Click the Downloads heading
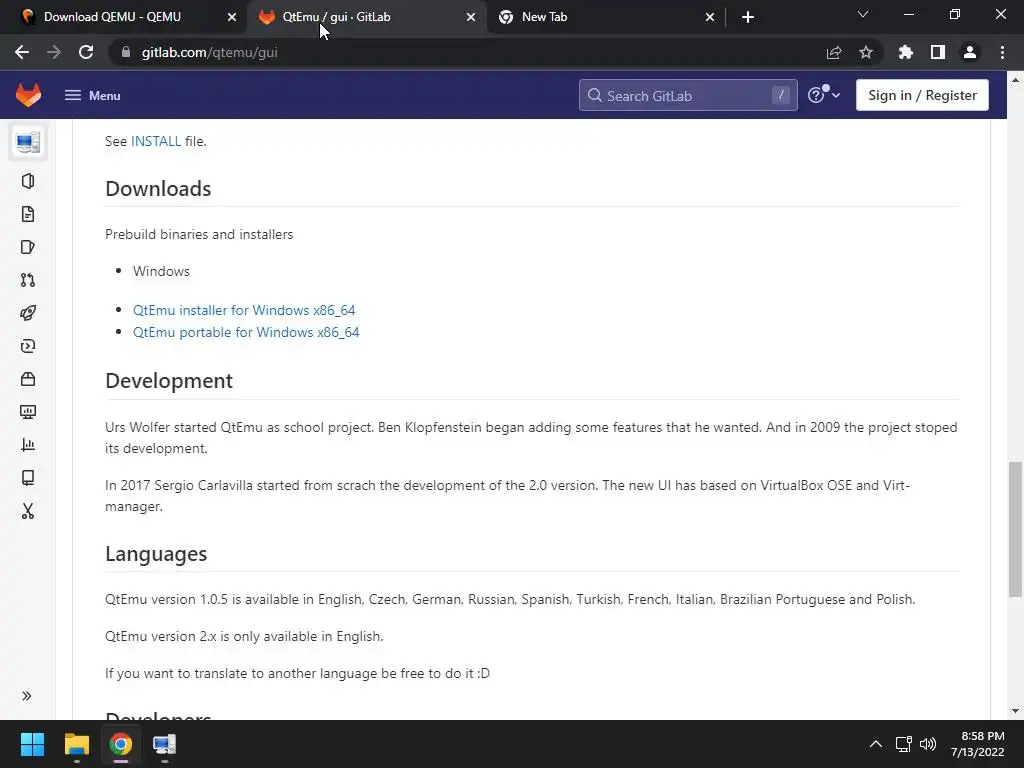 click(x=158, y=189)
